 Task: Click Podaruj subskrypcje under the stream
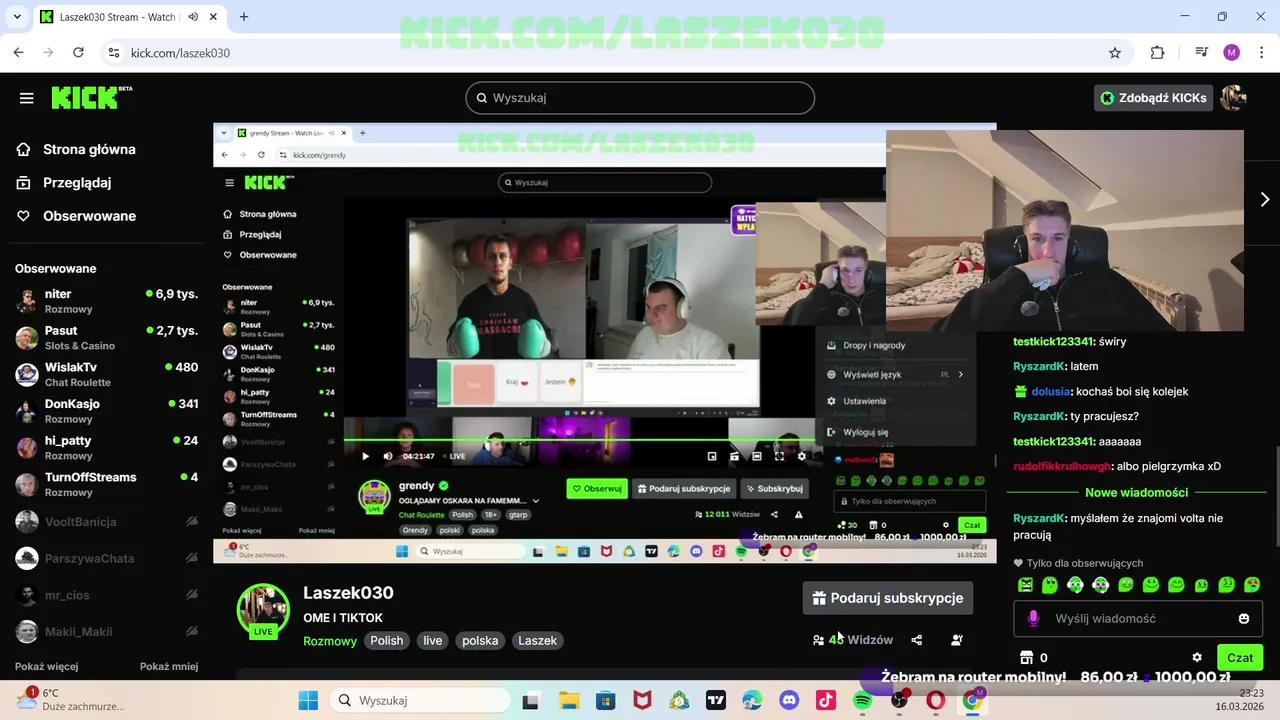click(x=888, y=598)
